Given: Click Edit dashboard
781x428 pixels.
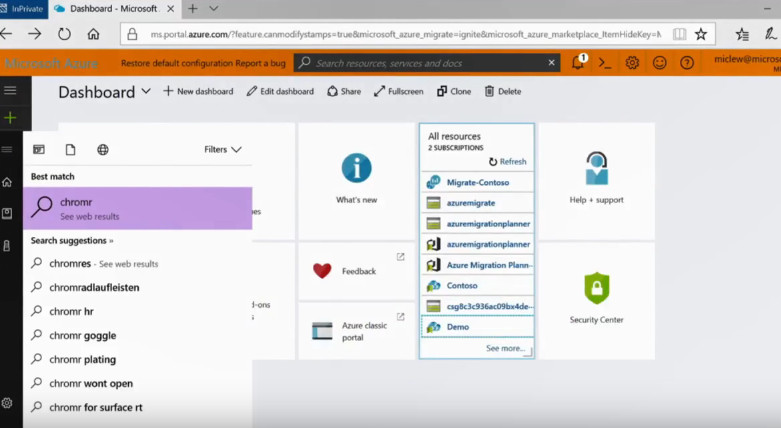Looking at the screenshot, I should 280,91.
